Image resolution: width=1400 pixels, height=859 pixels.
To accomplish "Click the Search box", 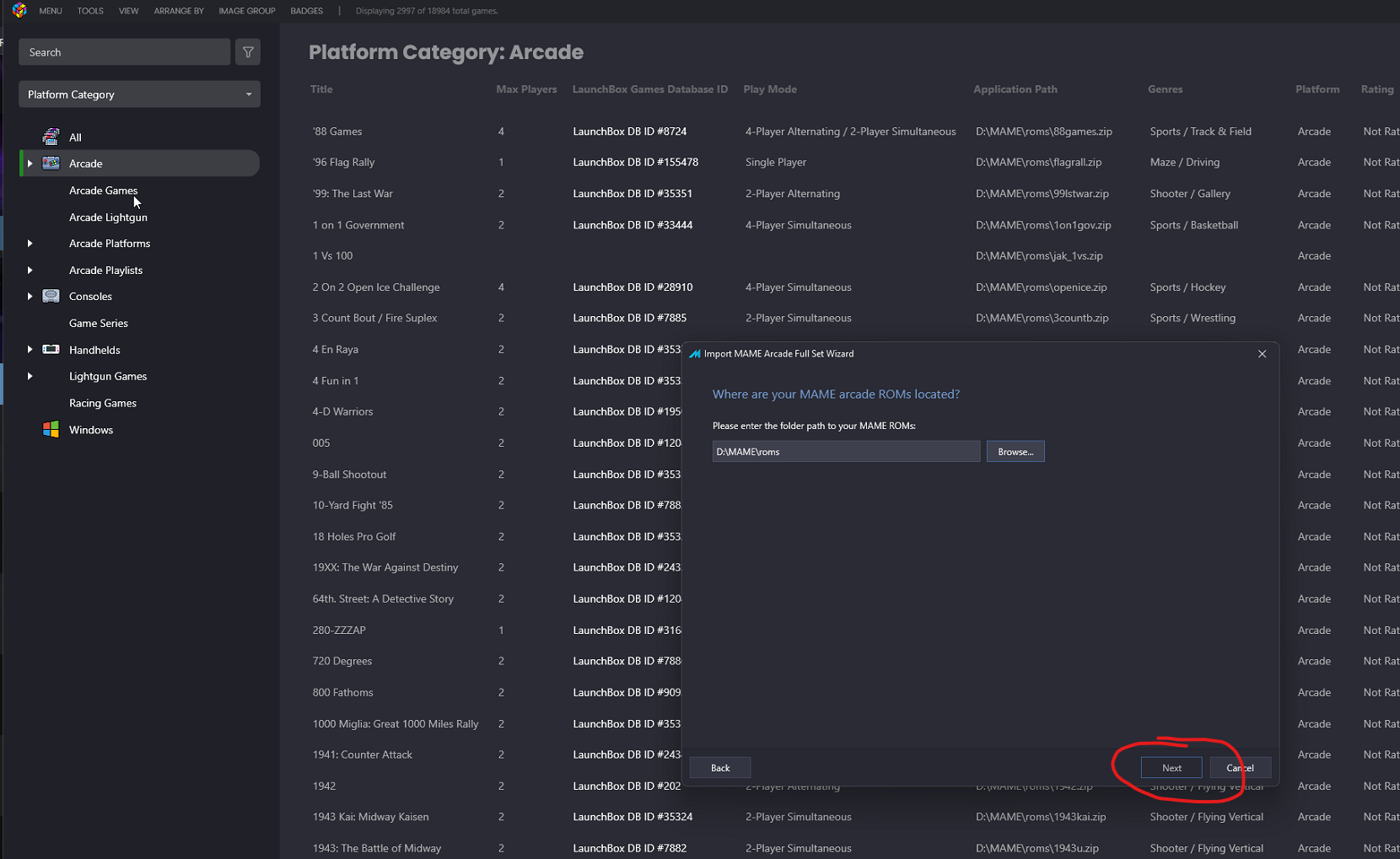I will click(124, 52).
